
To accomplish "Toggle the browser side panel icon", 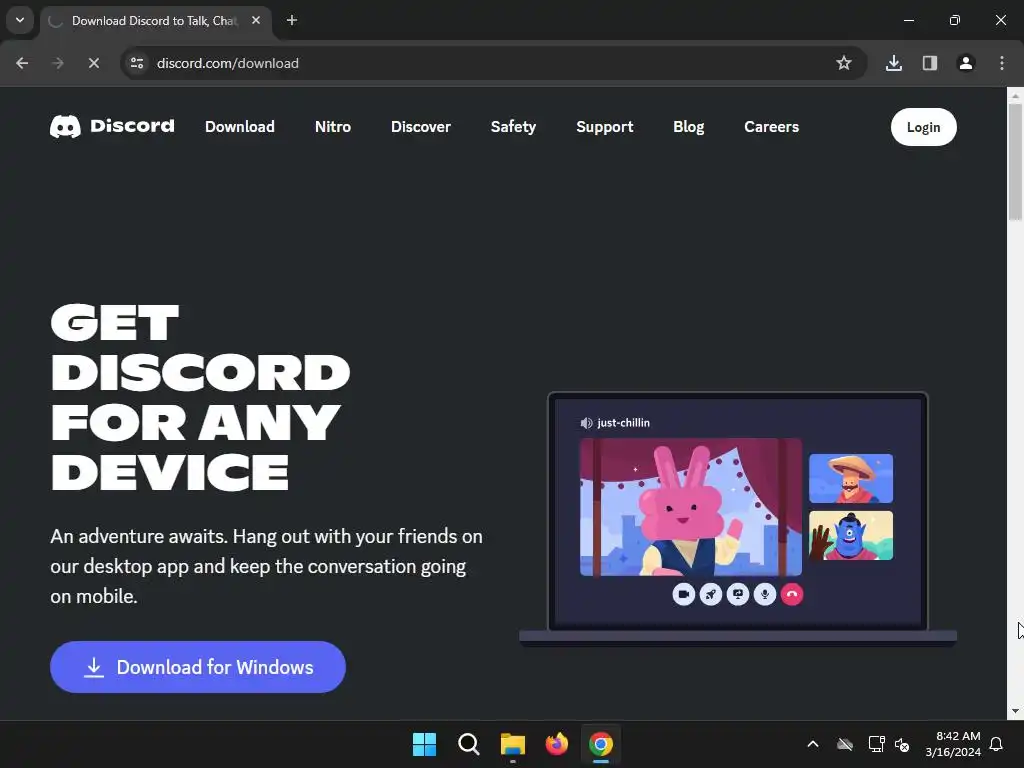I will (930, 63).
